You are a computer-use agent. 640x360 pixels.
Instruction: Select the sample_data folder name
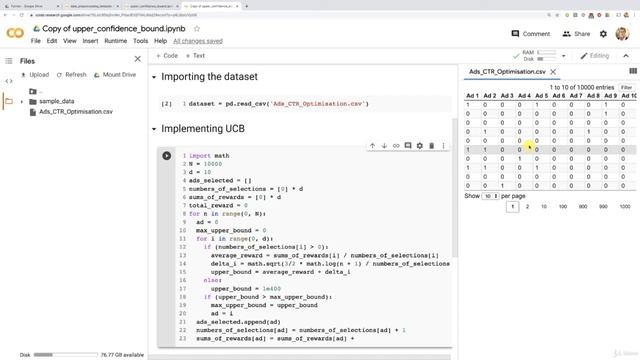pos(57,101)
